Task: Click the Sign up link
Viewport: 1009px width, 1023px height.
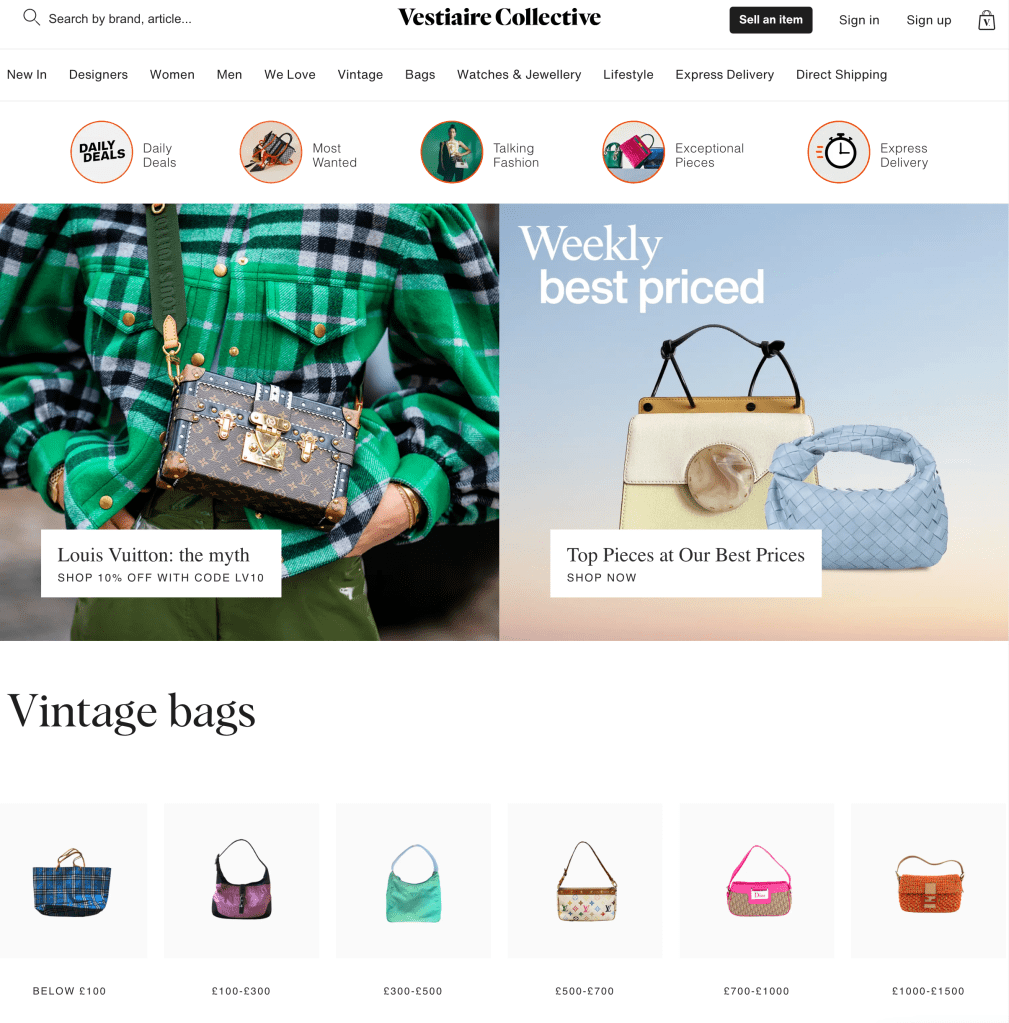Action: (929, 20)
